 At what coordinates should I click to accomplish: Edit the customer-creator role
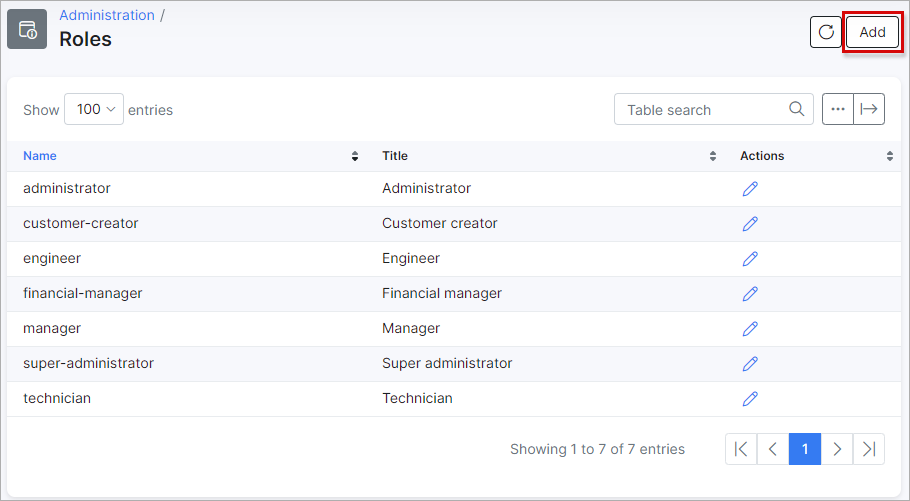click(x=750, y=224)
